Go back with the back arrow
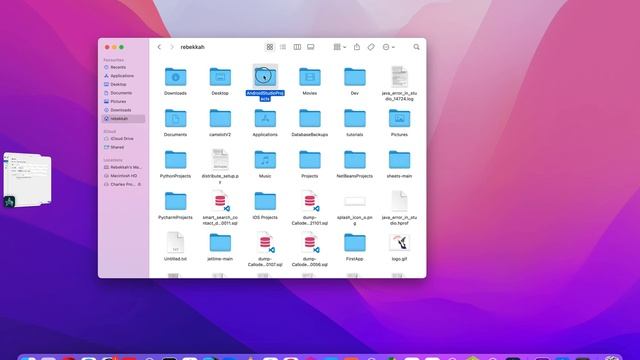Screen dimensions: 640x360 click(x=159, y=47)
